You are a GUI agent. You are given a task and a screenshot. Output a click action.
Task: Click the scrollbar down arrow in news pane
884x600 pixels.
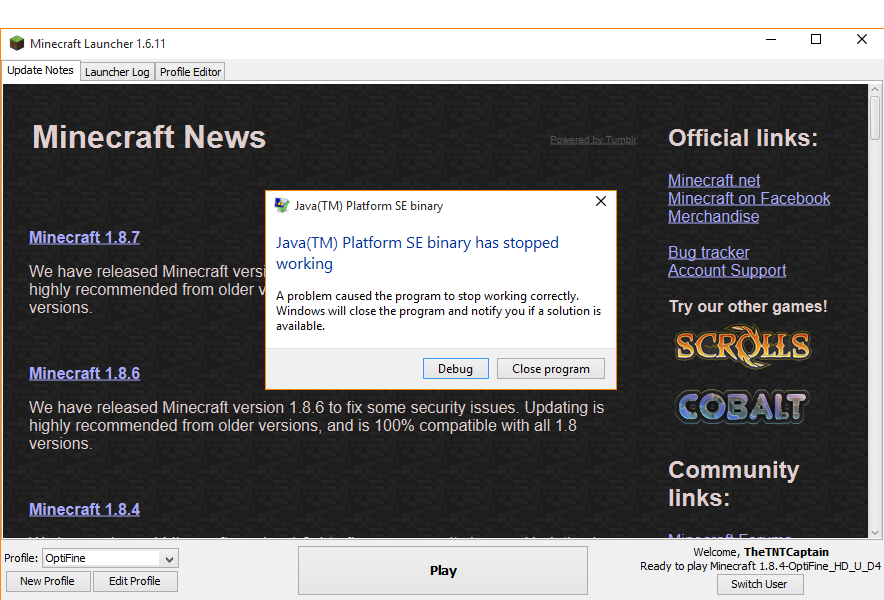pos(874,532)
